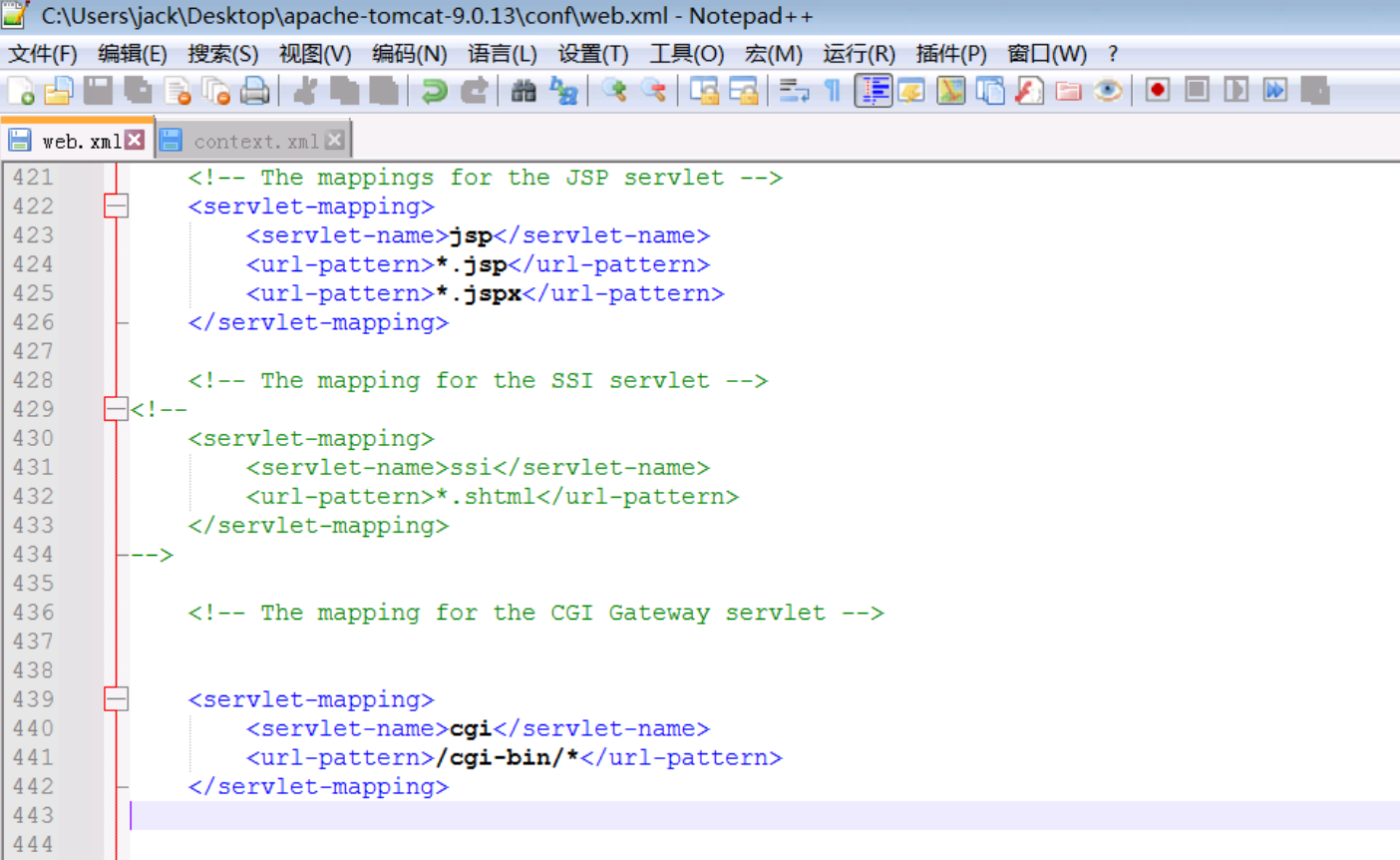This screenshot has width=1400, height=860.
Task: Click the New file toolbar icon
Action: pyautogui.click(x=21, y=91)
